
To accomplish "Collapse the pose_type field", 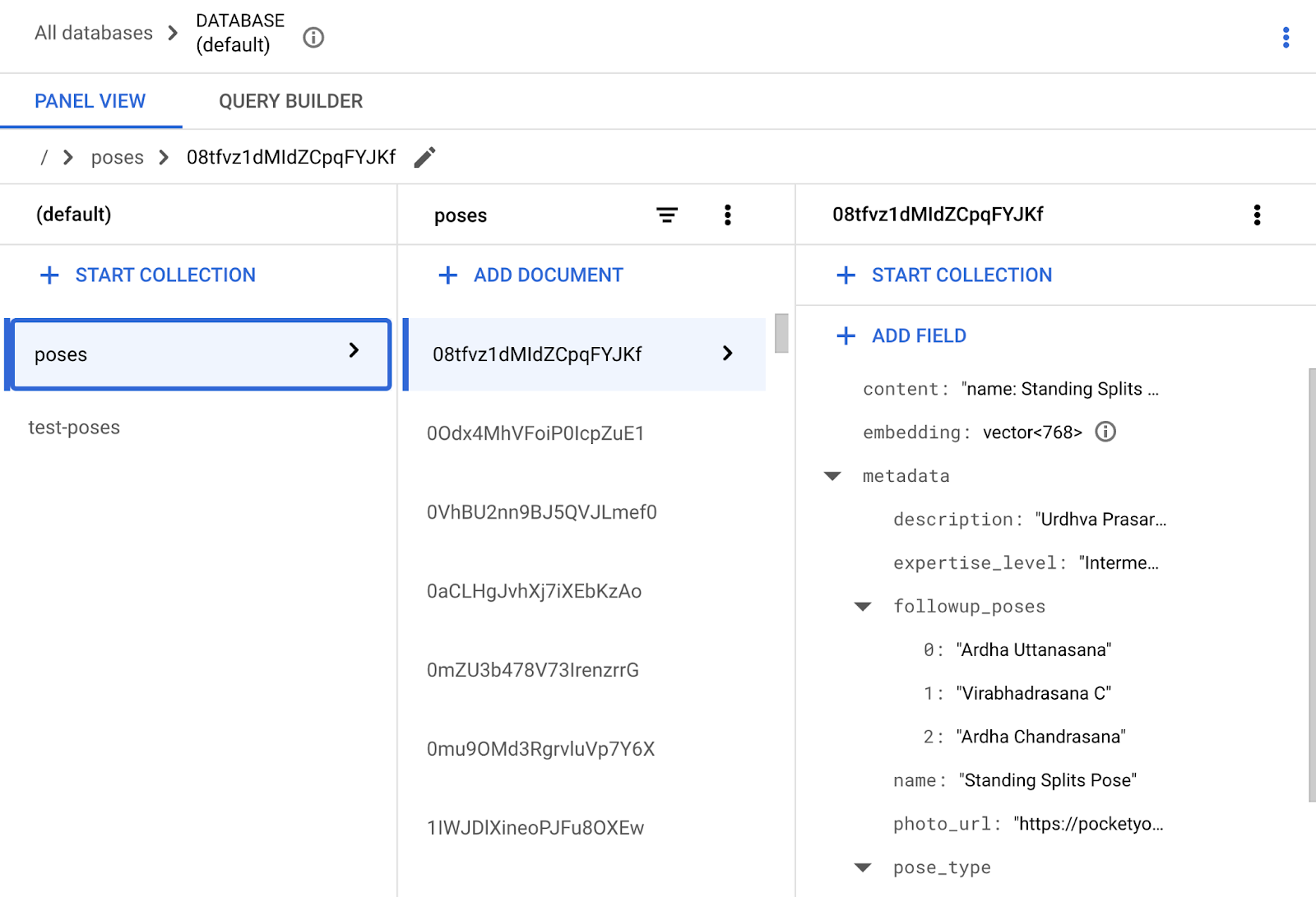I will click(x=863, y=867).
